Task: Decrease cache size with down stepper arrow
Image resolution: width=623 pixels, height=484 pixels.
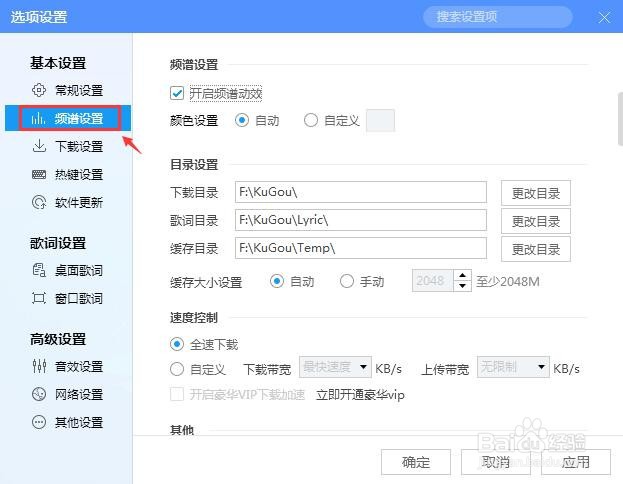Action: point(462,286)
